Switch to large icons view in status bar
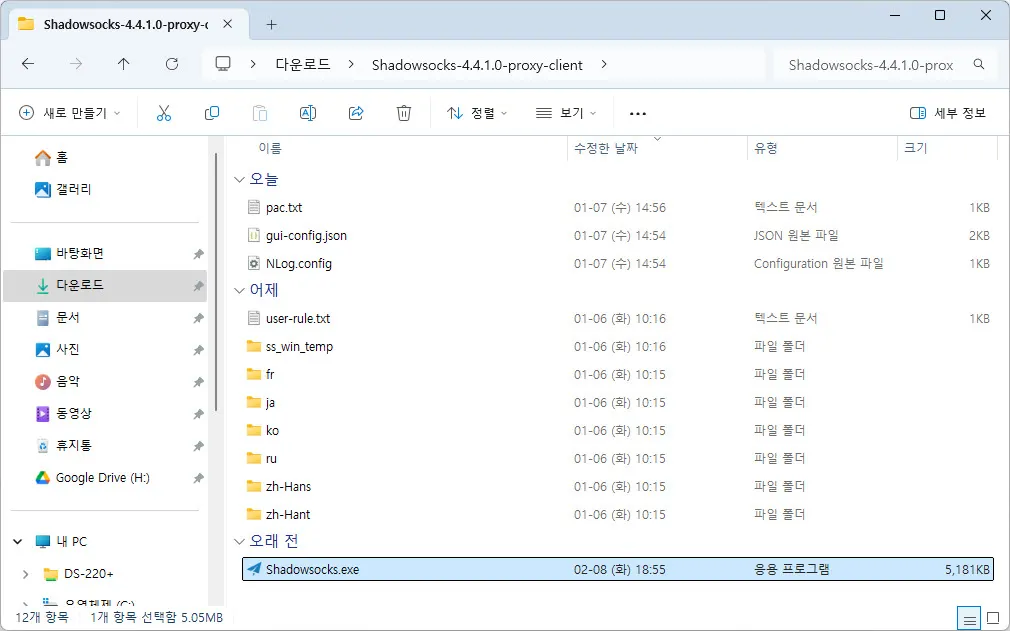The height and width of the screenshot is (631, 1010). [x=993, y=619]
